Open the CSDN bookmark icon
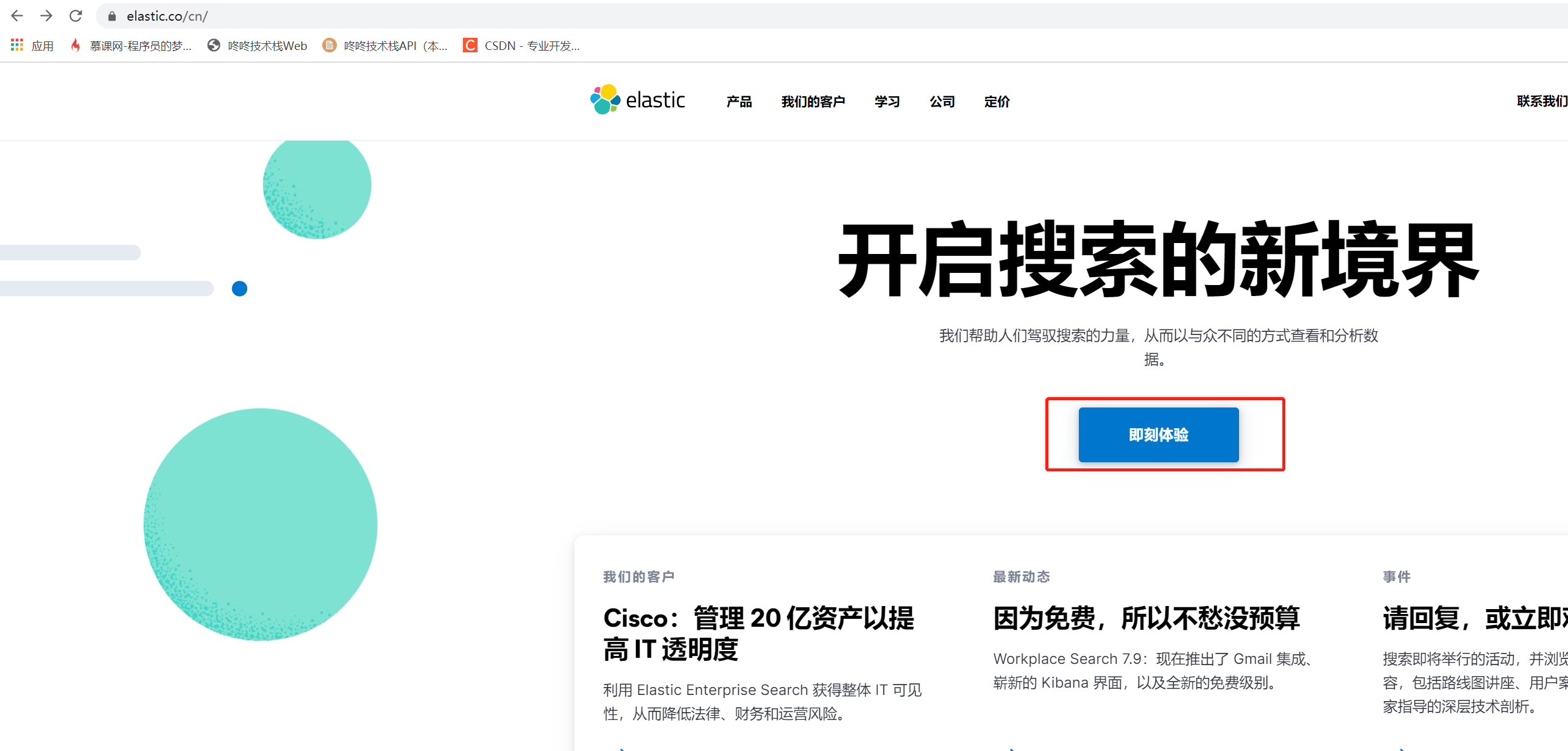The height and width of the screenshot is (751, 1568). tap(470, 45)
